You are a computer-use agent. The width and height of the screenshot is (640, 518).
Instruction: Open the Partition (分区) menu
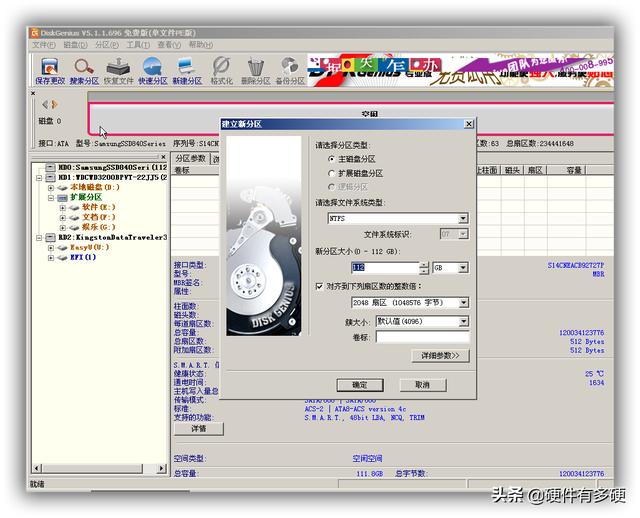pos(107,45)
